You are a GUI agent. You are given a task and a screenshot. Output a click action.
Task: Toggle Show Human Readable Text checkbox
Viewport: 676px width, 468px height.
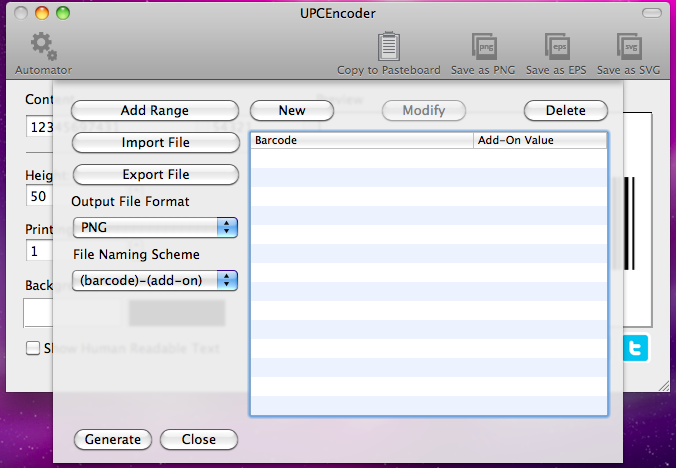[x=33, y=348]
